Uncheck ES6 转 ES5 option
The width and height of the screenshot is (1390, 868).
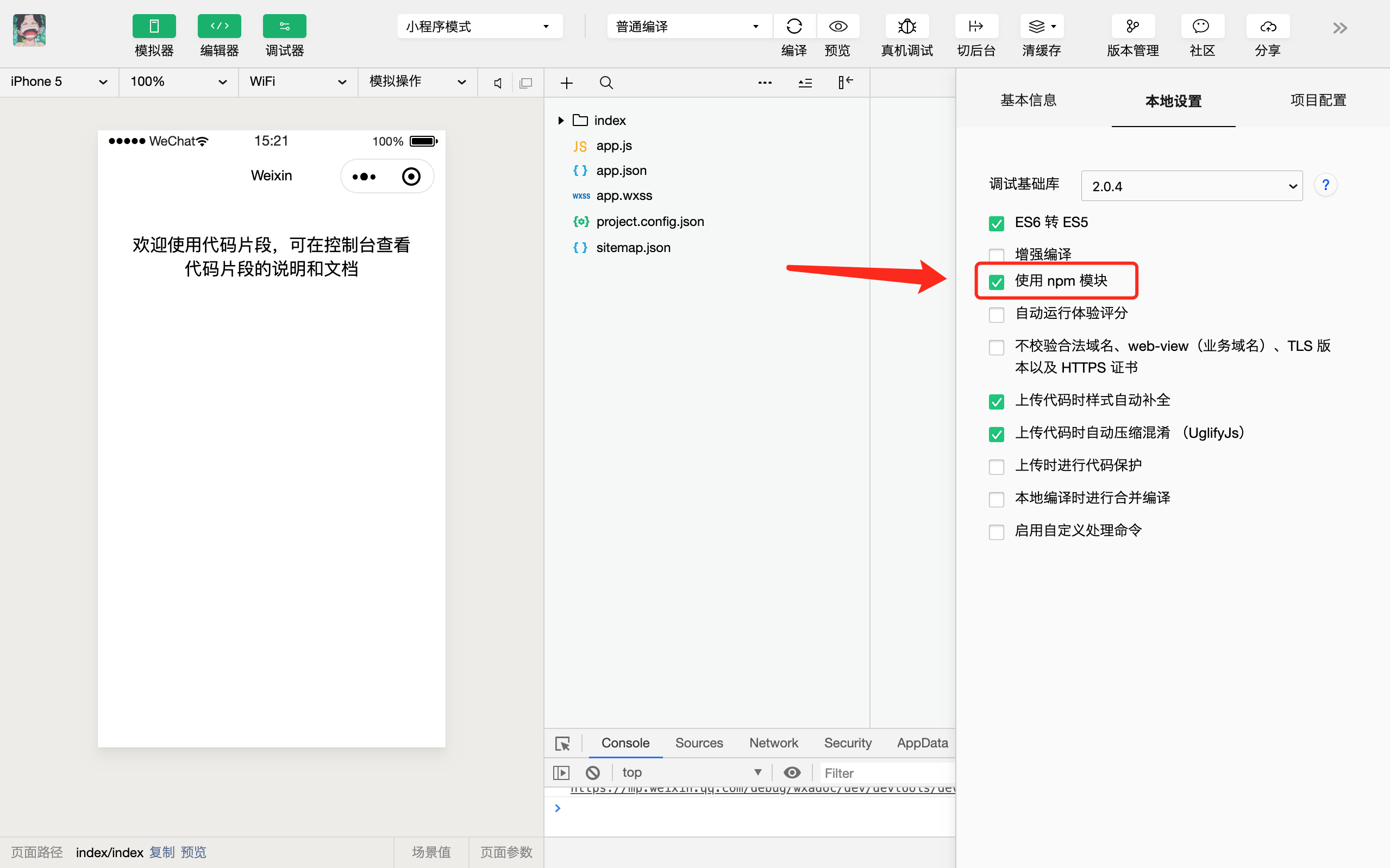pyautogui.click(x=997, y=223)
